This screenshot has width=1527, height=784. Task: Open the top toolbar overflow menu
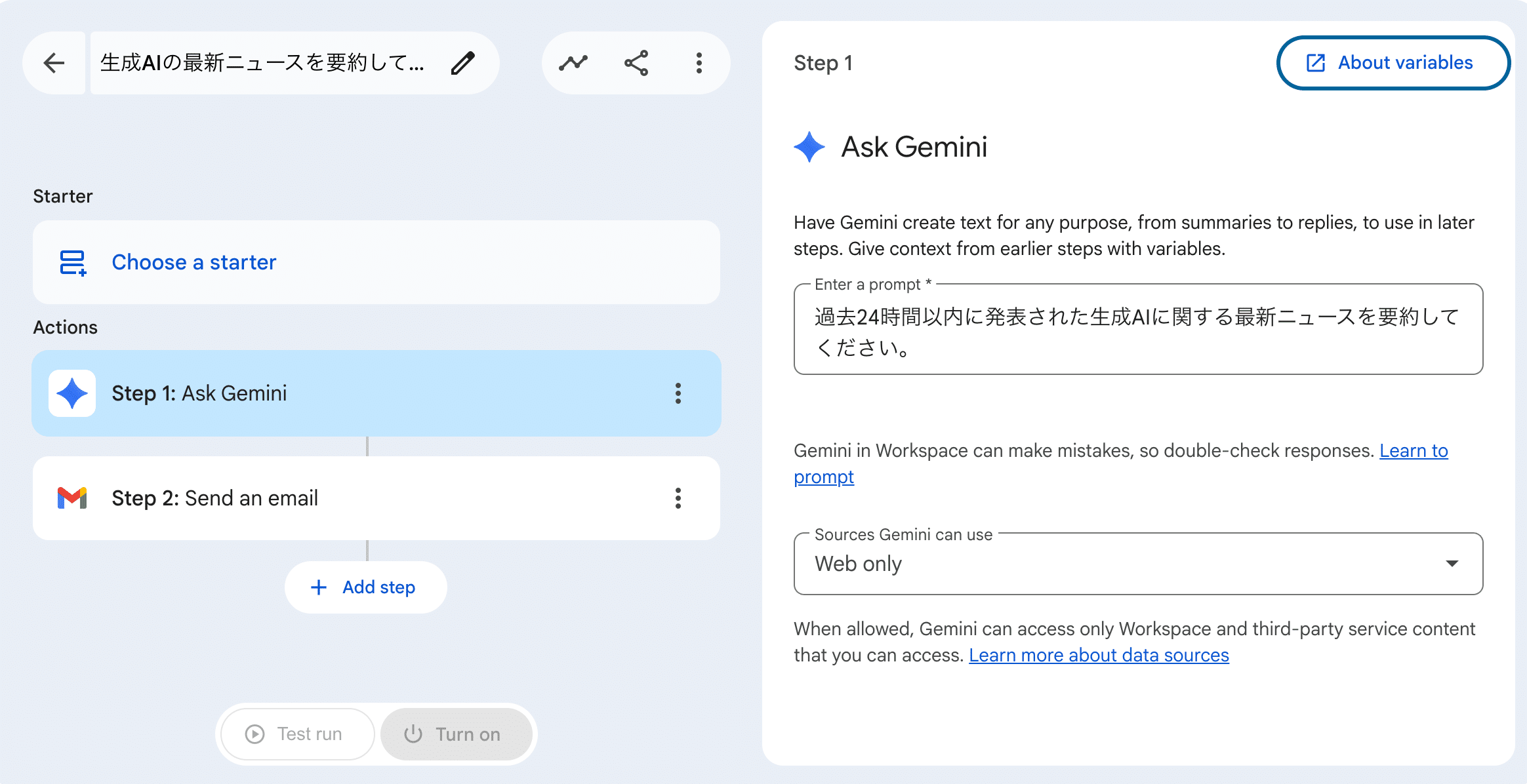point(699,63)
